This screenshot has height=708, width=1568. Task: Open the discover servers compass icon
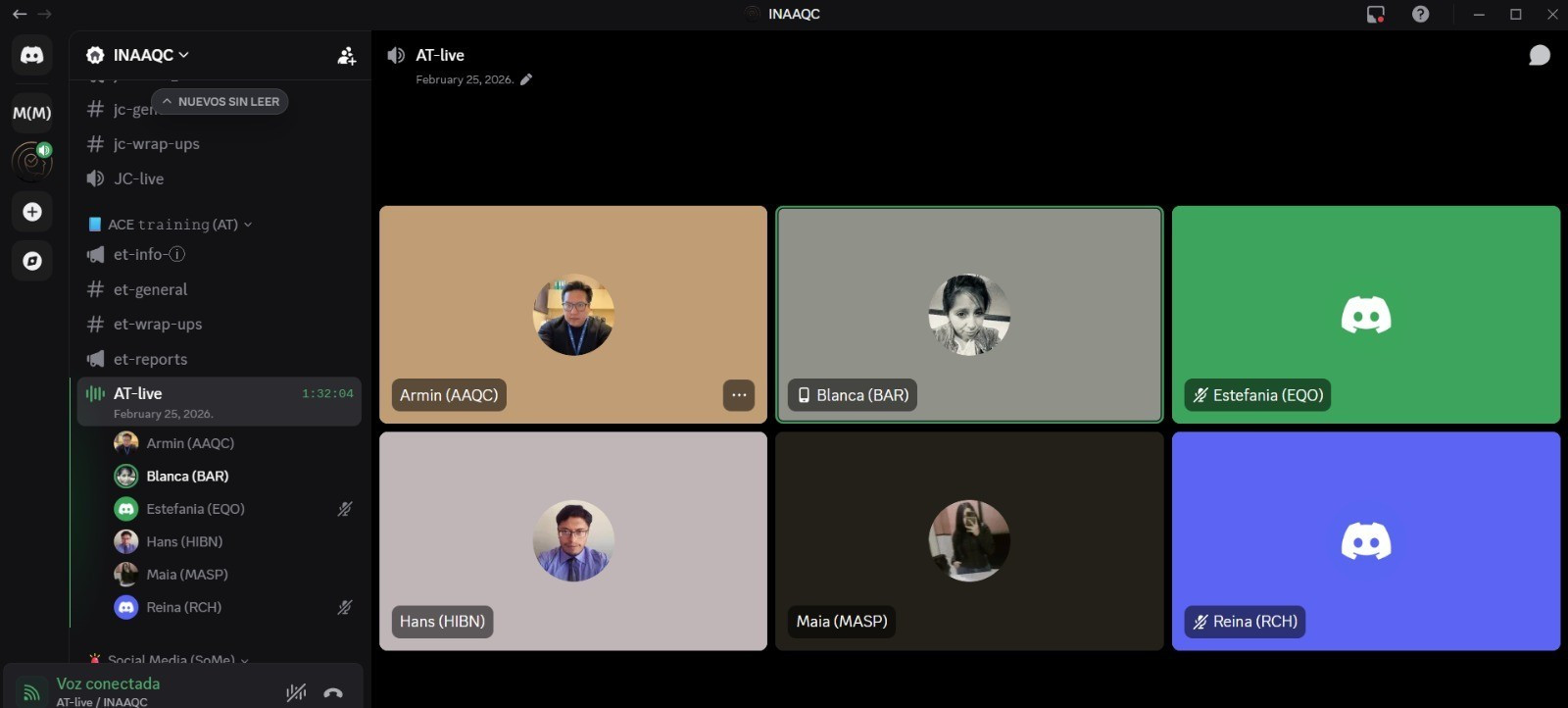pos(32,261)
